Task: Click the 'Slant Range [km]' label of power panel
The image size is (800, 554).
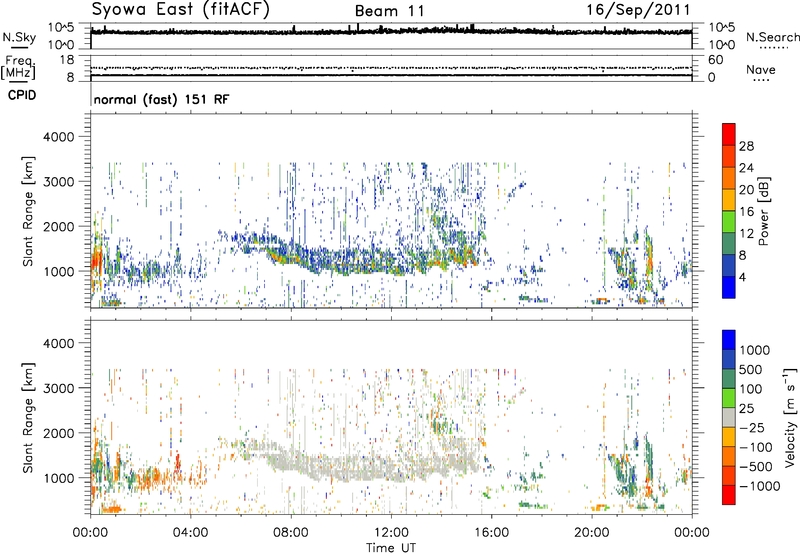Action: pyautogui.click(x=28, y=211)
